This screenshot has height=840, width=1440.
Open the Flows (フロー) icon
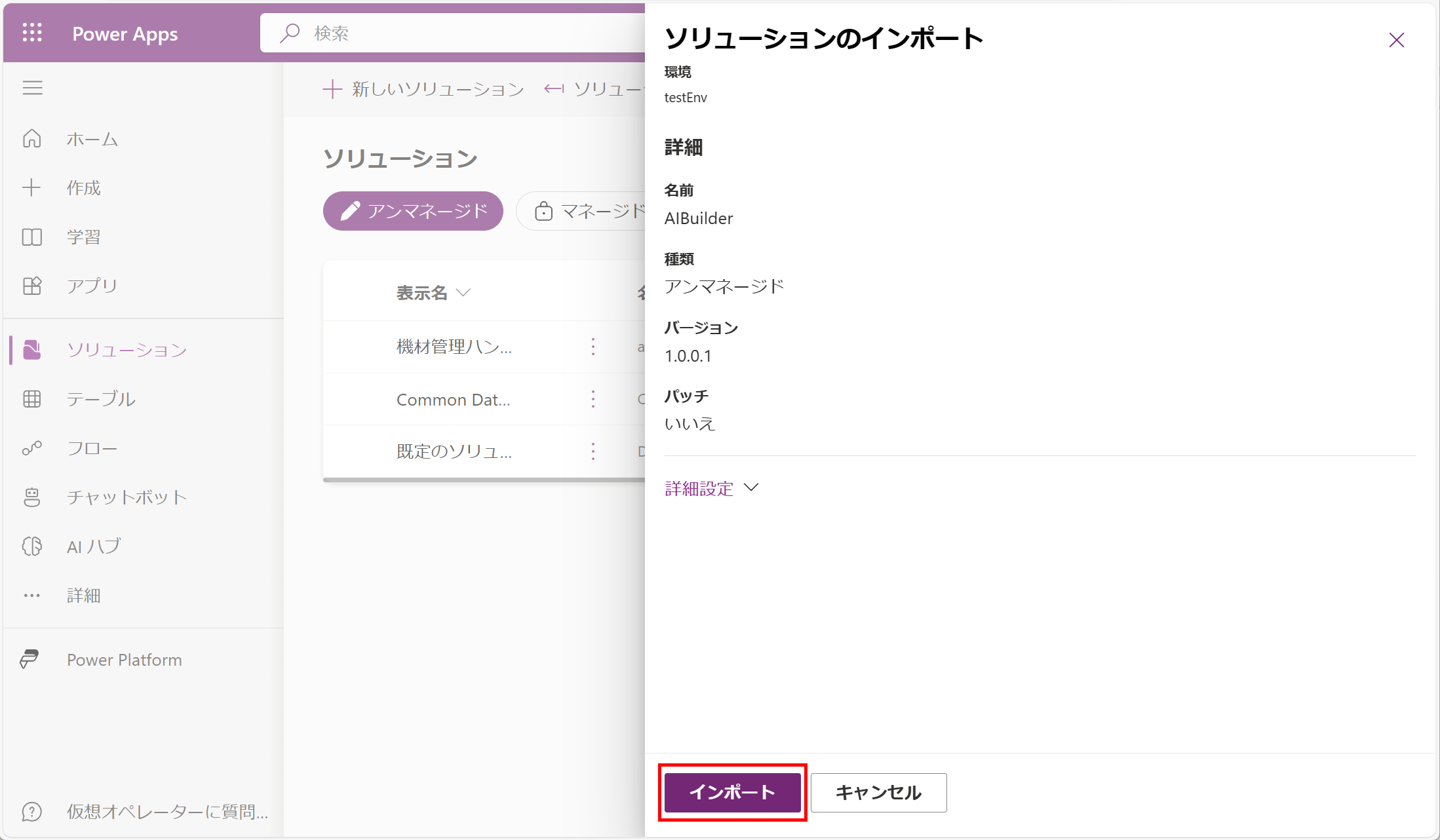[32, 448]
